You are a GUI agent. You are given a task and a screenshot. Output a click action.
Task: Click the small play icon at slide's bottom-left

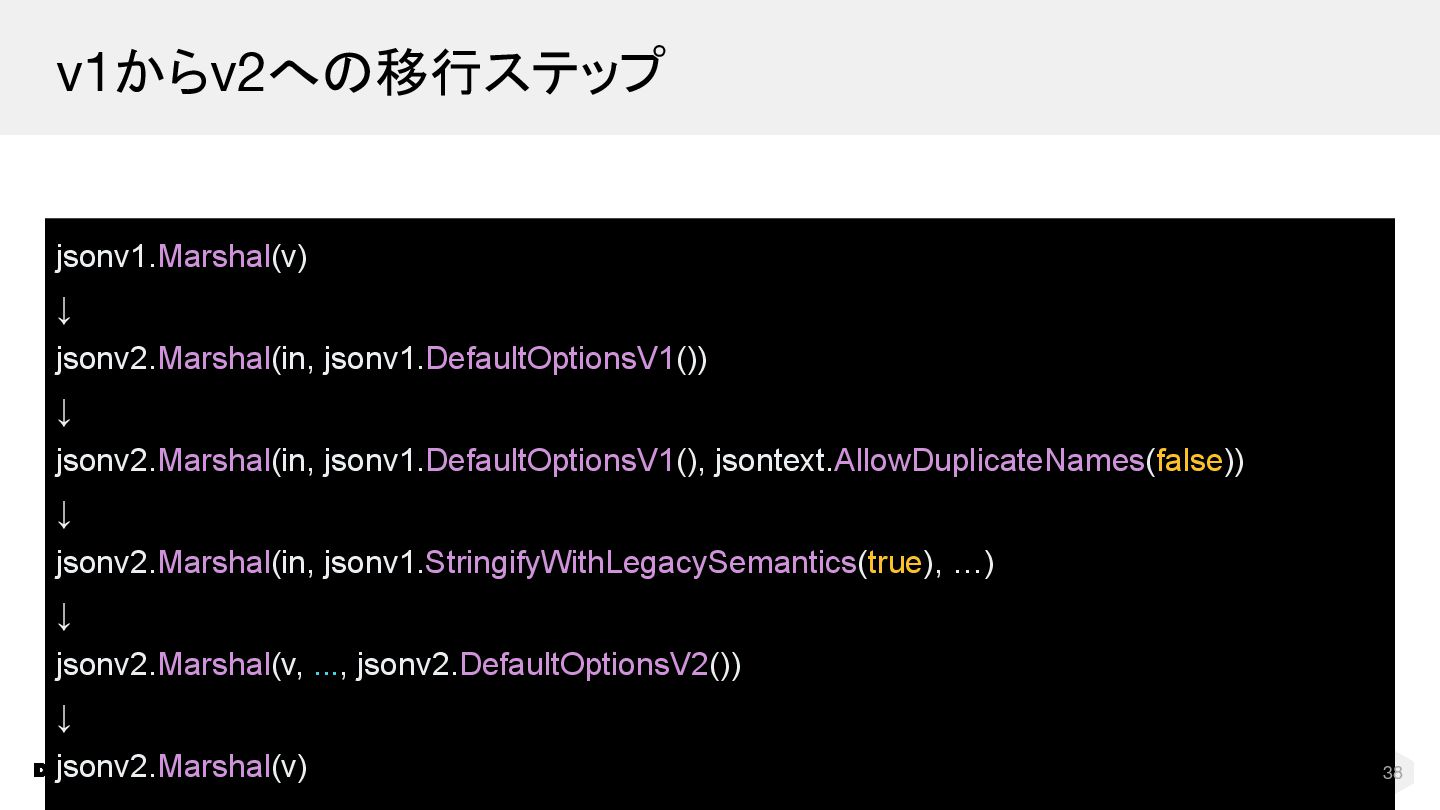(39, 769)
